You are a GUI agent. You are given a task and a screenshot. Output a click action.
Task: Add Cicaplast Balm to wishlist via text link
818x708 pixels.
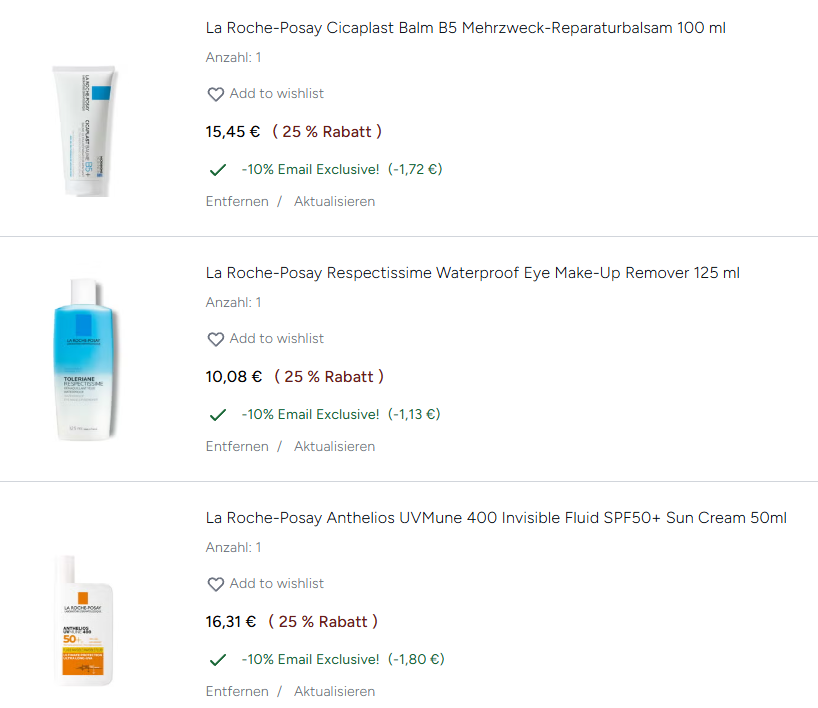click(277, 93)
